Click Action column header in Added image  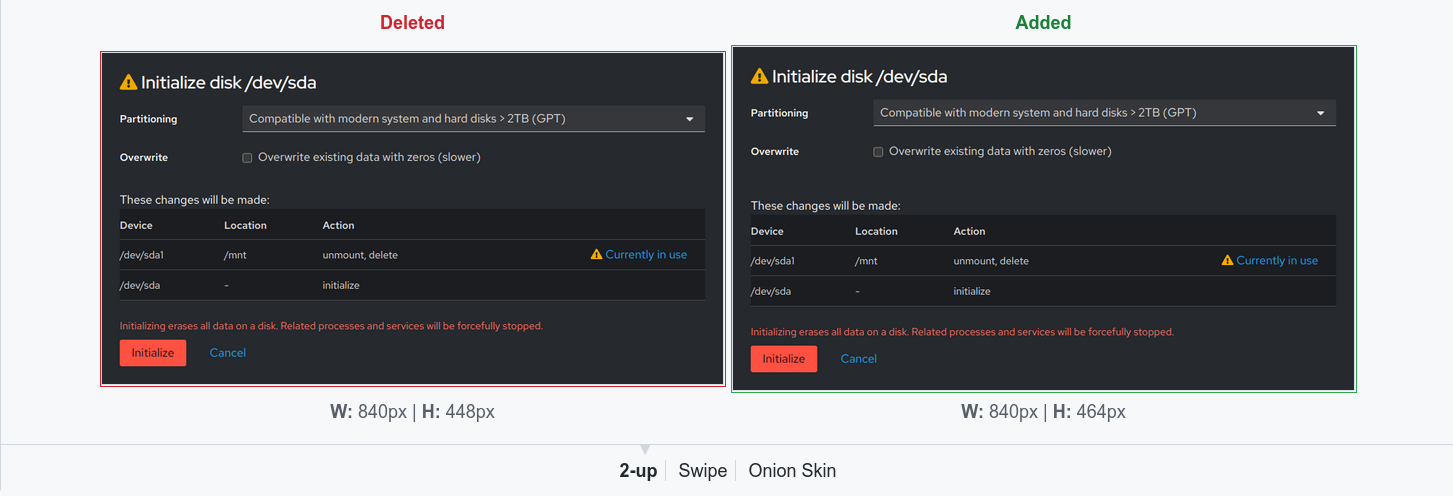(969, 231)
